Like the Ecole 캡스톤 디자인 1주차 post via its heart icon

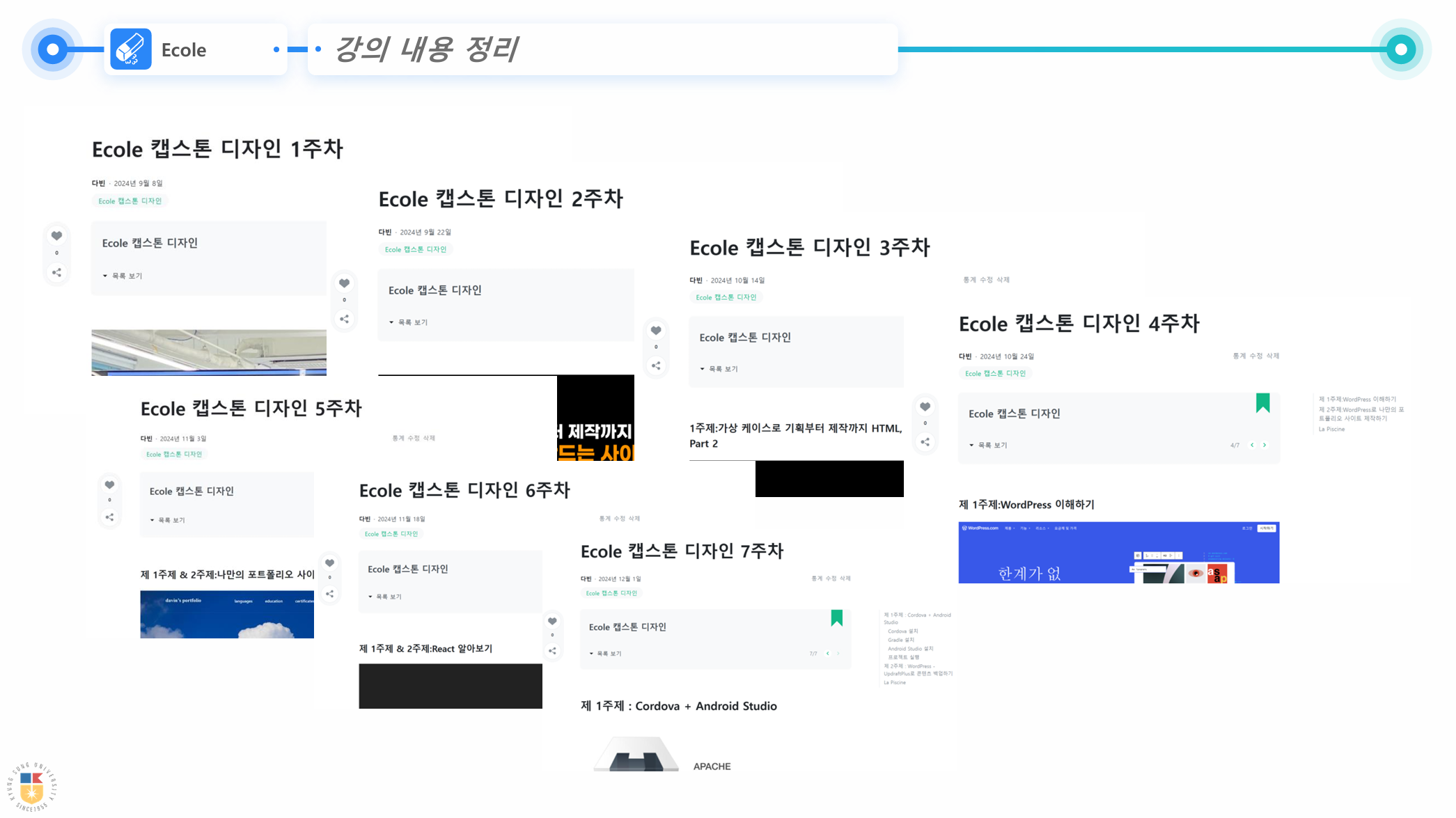56,236
